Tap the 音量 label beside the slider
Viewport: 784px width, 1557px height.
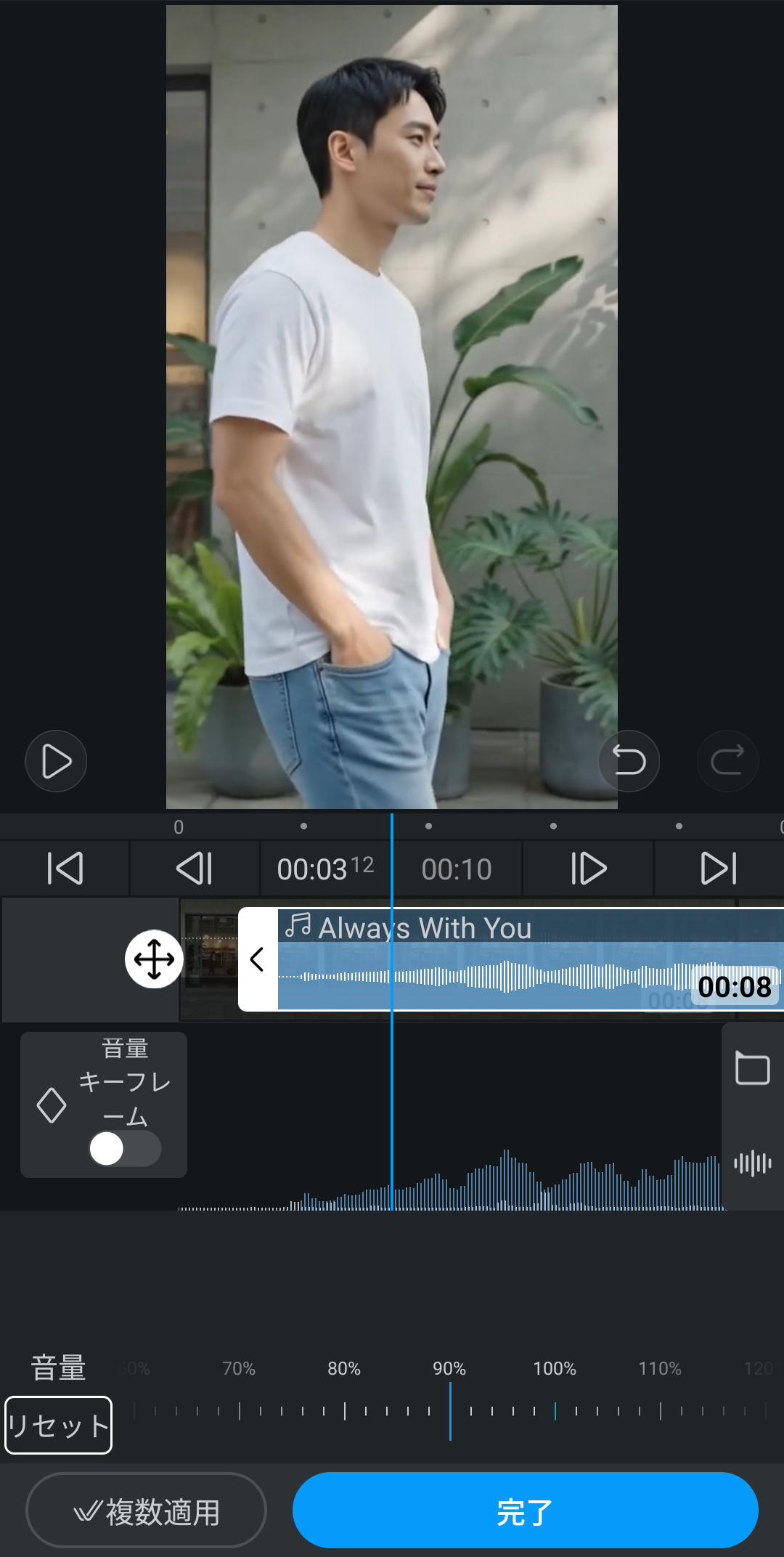tap(58, 1368)
